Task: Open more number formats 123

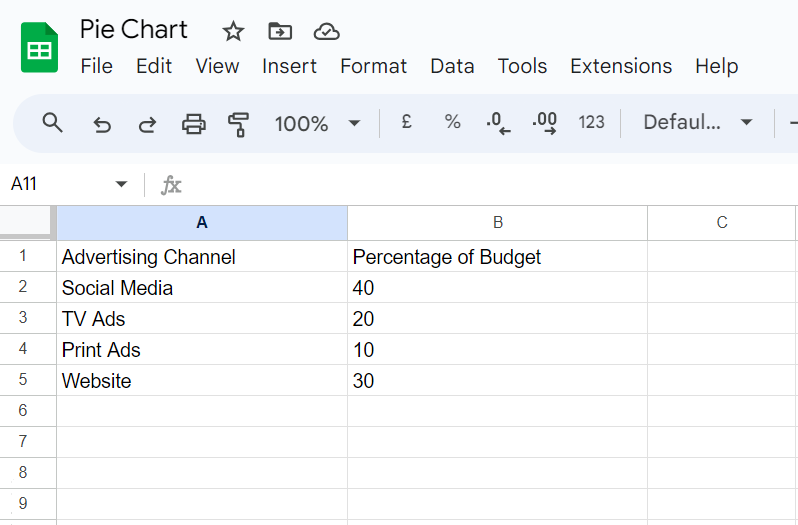Action: click(591, 122)
